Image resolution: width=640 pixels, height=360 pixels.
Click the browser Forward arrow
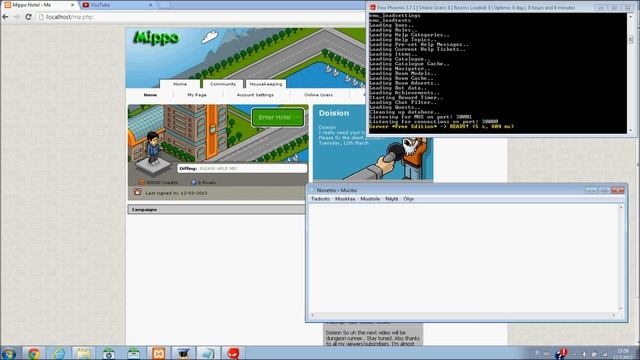pos(17,17)
